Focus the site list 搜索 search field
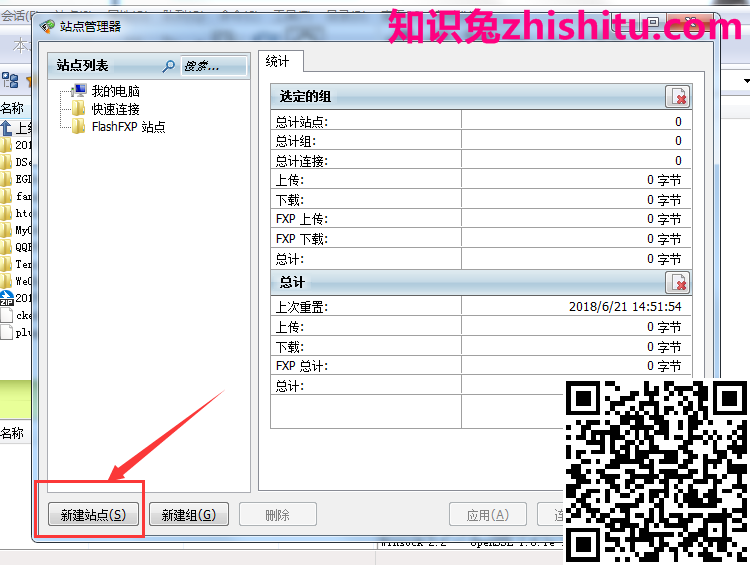The height and width of the screenshot is (565, 750). tap(213, 66)
